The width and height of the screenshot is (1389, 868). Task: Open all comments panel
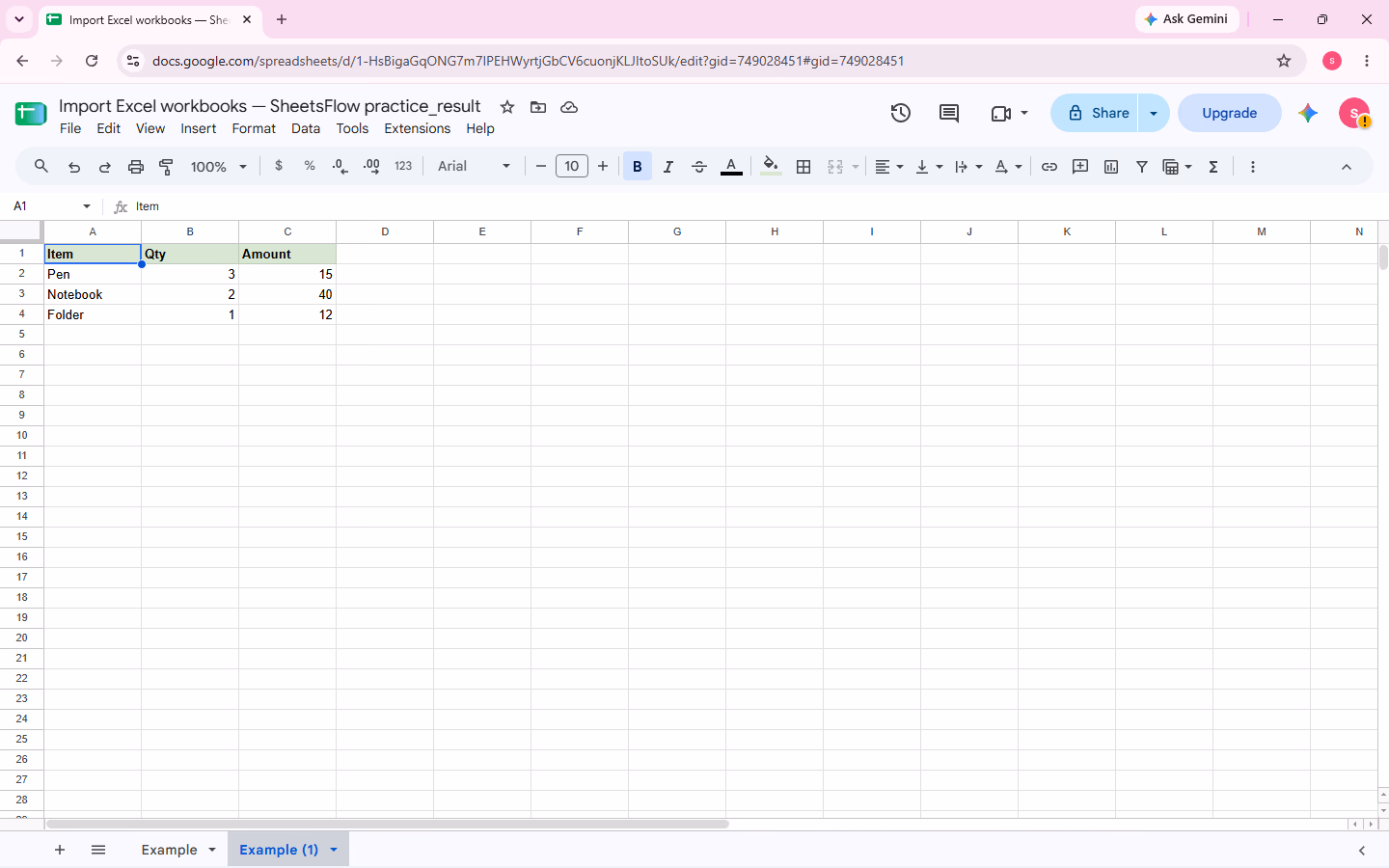click(x=949, y=113)
